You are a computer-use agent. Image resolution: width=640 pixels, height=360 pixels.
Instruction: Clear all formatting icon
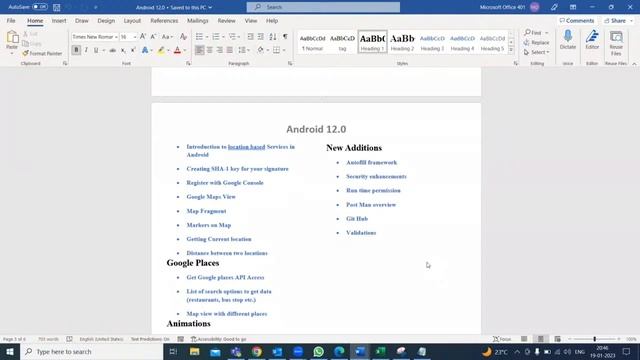pos(183,37)
